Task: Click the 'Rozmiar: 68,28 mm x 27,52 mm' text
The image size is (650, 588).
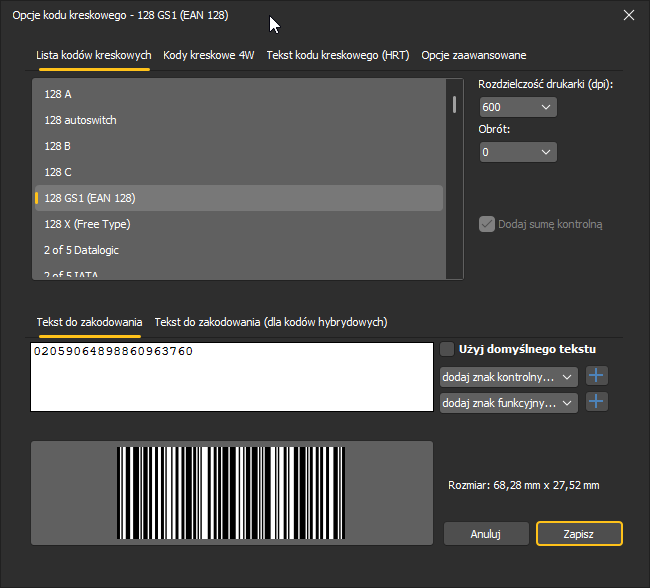Action: click(x=524, y=485)
